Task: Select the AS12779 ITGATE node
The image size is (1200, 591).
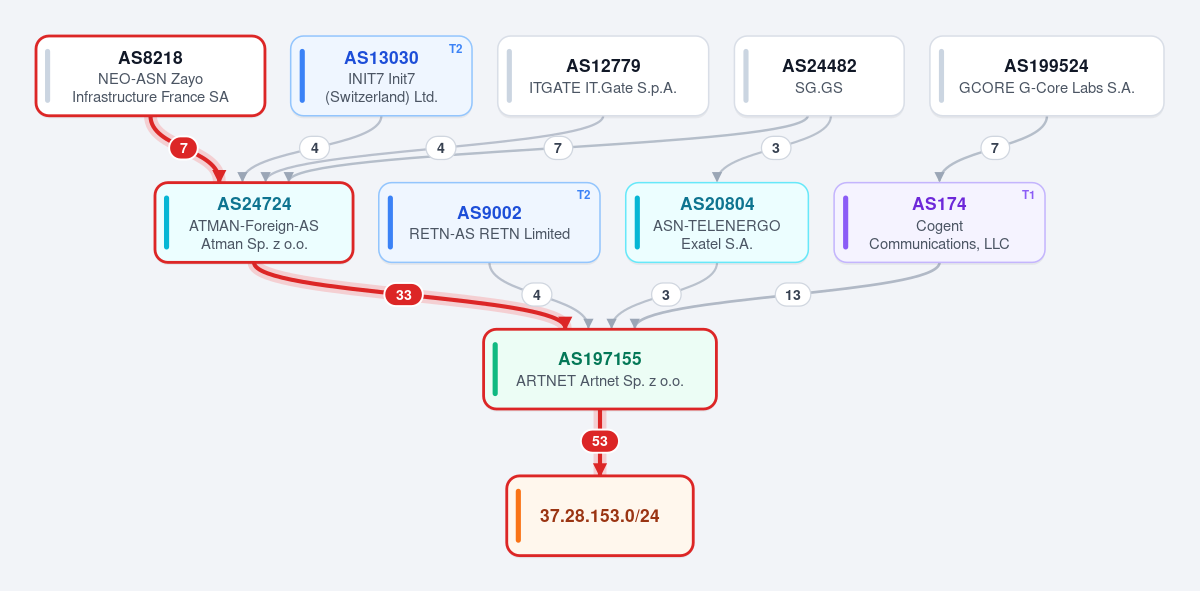Action: click(603, 76)
